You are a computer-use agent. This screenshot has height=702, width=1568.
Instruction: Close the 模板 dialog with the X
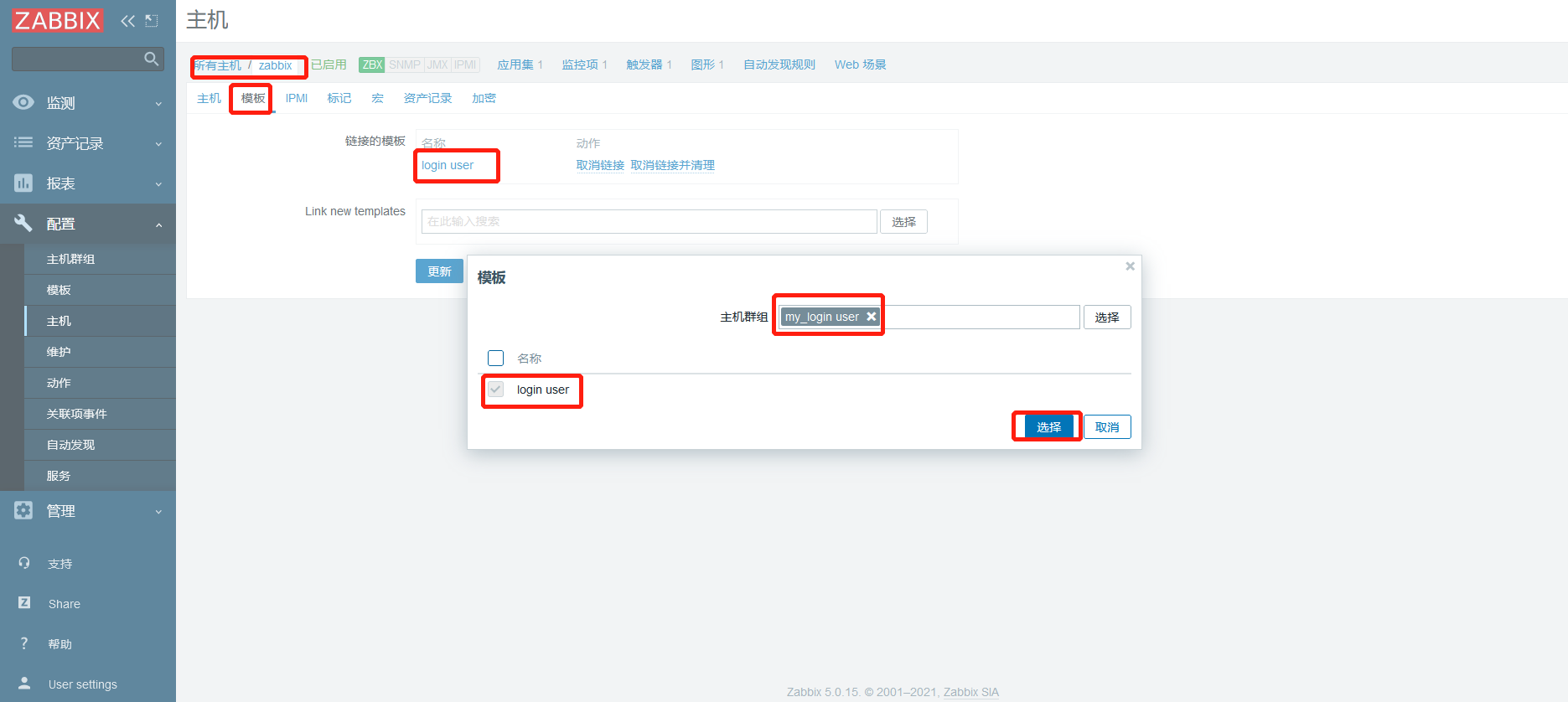[x=1130, y=266]
